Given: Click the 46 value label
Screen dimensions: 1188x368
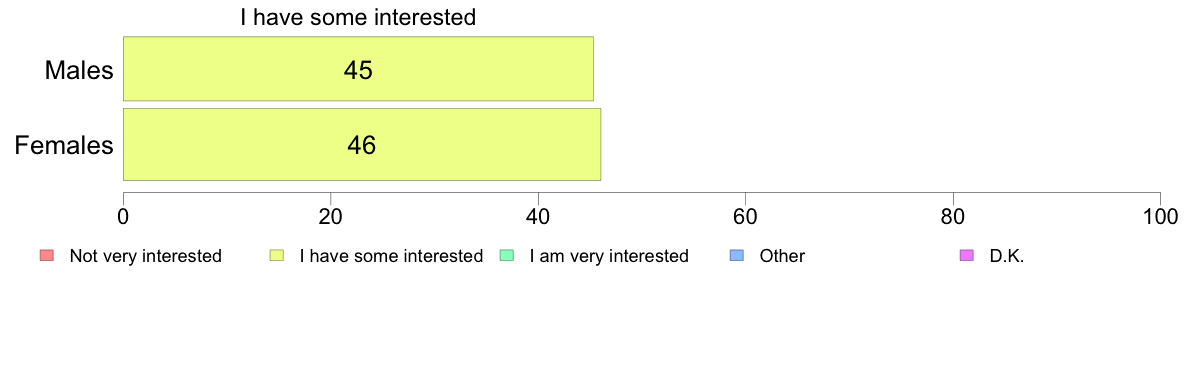Looking at the screenshot, I should coord(361,145).
